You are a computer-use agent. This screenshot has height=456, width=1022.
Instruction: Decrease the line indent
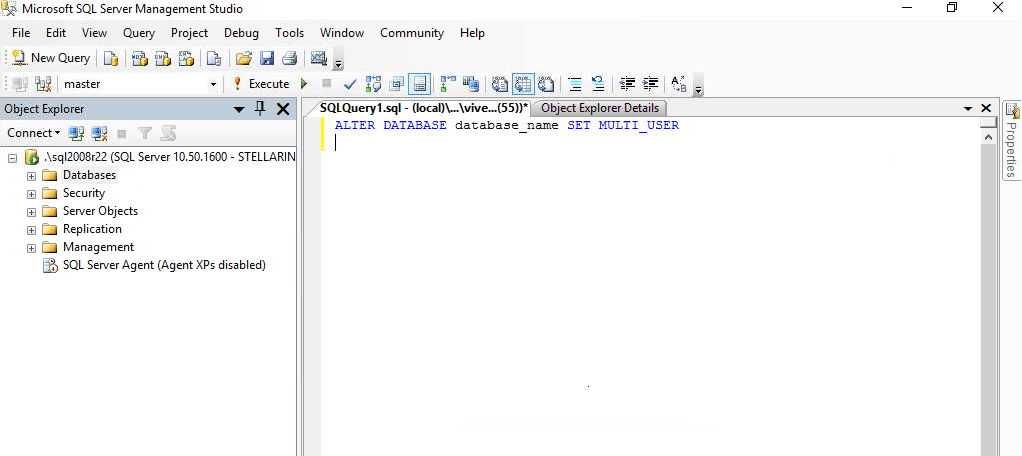(627, 83)
